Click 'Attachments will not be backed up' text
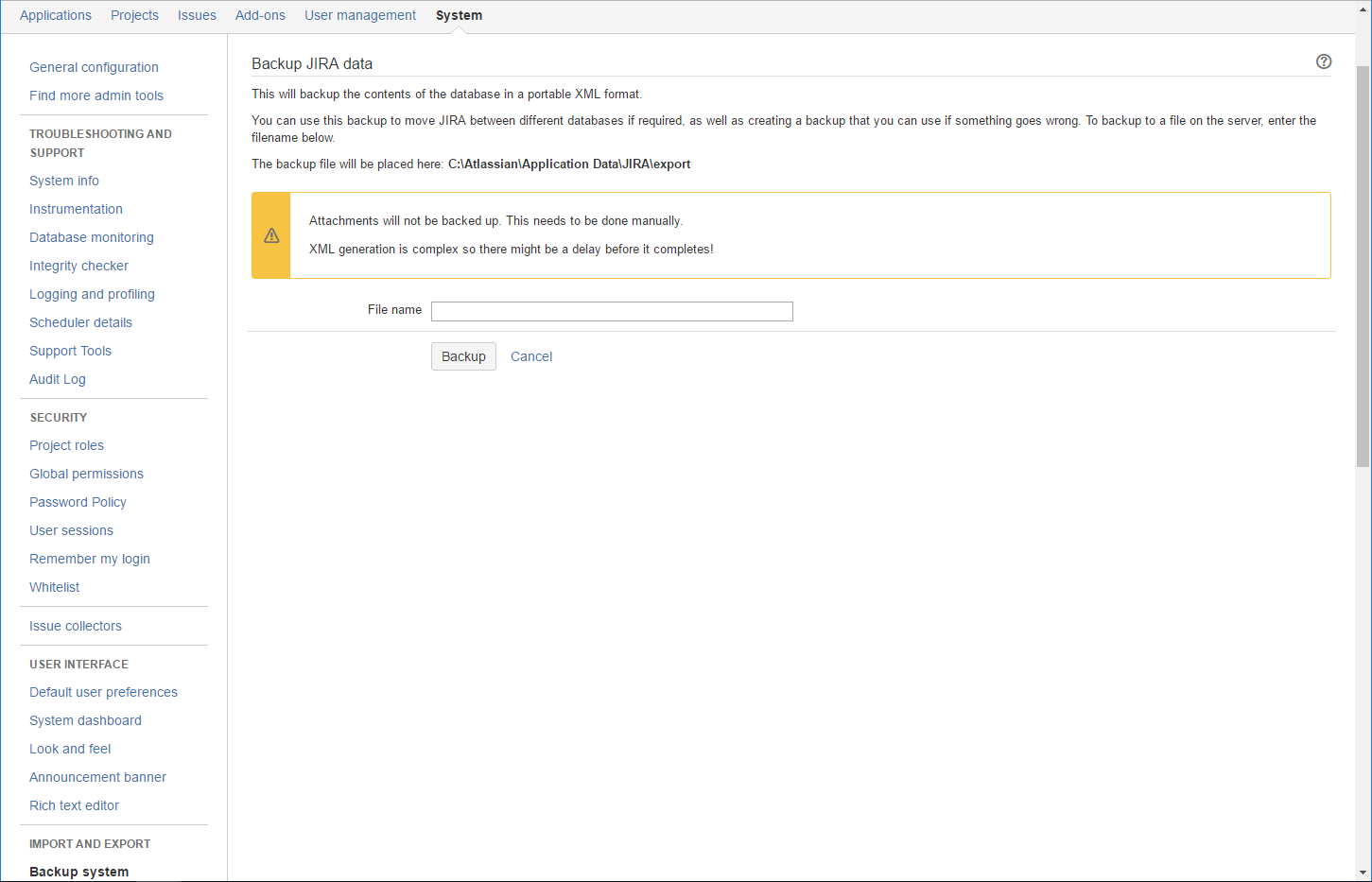Viewport: 1372px width, 882px height. point(495,220)
